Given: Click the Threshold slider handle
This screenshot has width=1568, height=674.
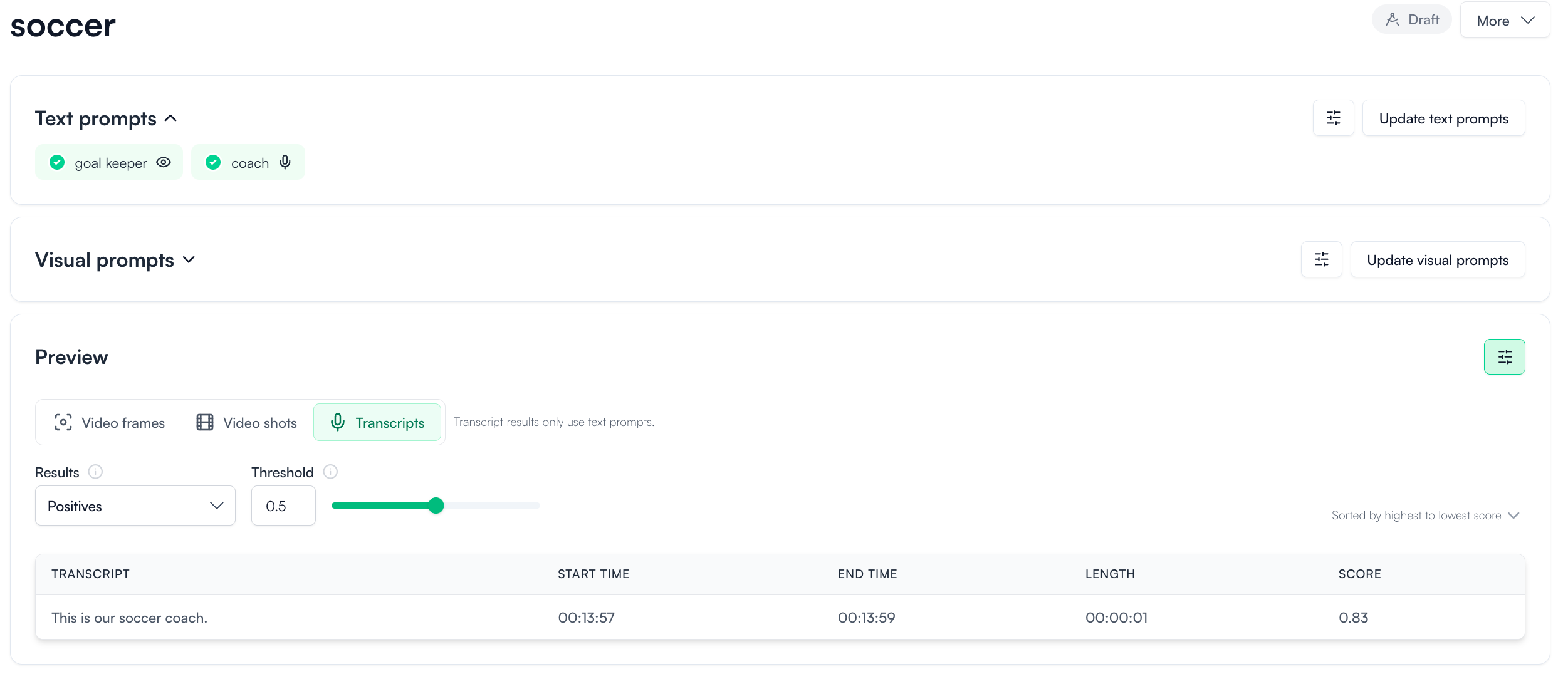Looking at the screenshot, I should tap(436, 505).
